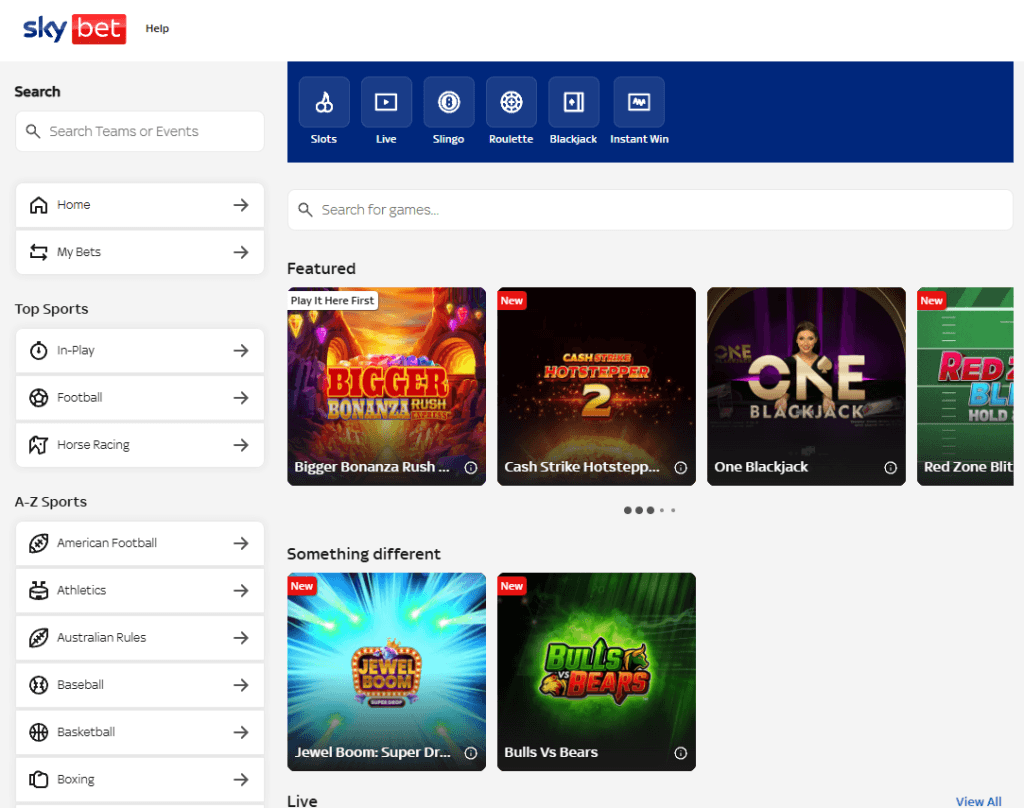1024x808 pixels.
Task: Select the Slingo text label
Action: pos(449,139)
